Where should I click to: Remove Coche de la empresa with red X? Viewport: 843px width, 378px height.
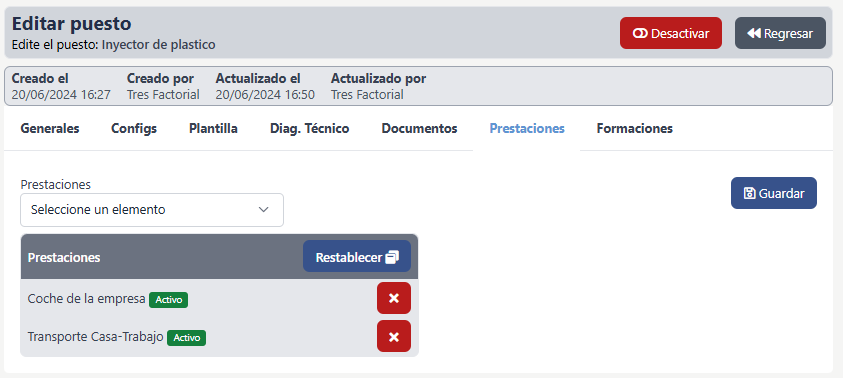point(394,298)
